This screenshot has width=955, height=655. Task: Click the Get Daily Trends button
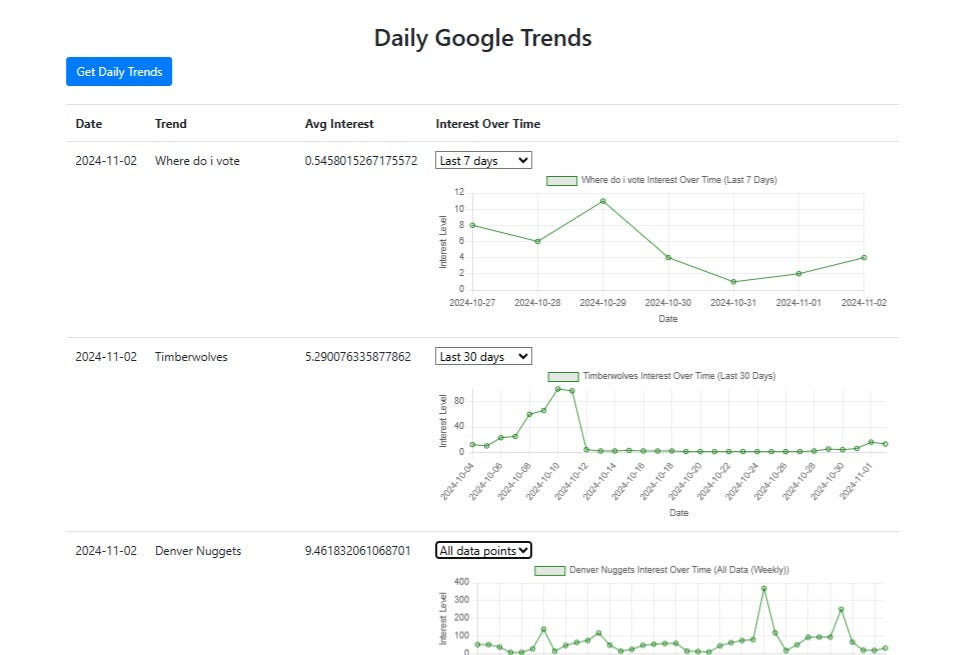(x=119, y=71)
